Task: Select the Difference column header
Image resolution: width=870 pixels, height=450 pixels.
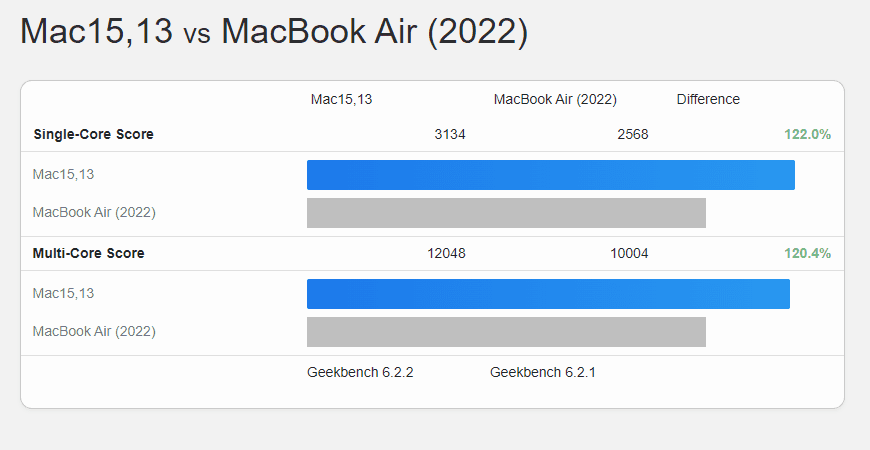Action: coord(708,99)
